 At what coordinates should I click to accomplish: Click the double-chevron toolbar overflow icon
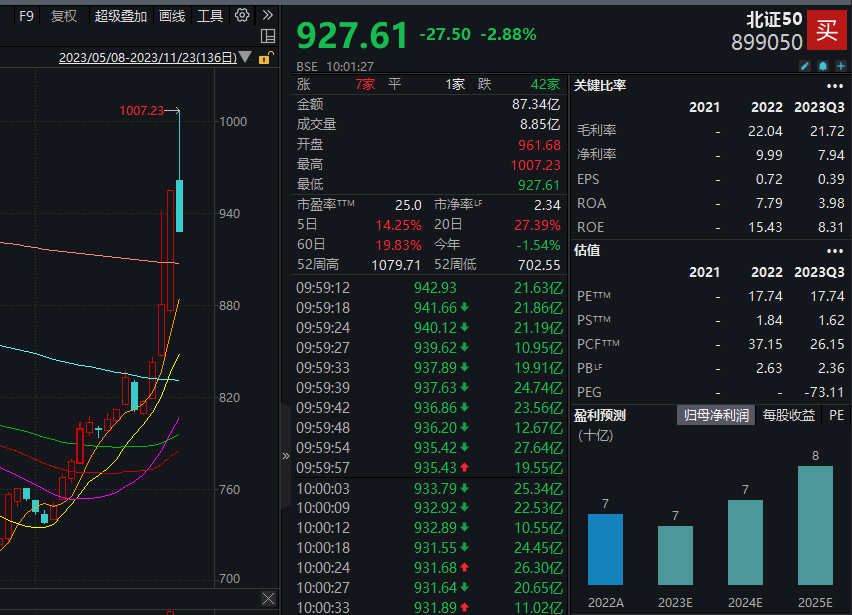pyautogui.click(x=267, y=16)
